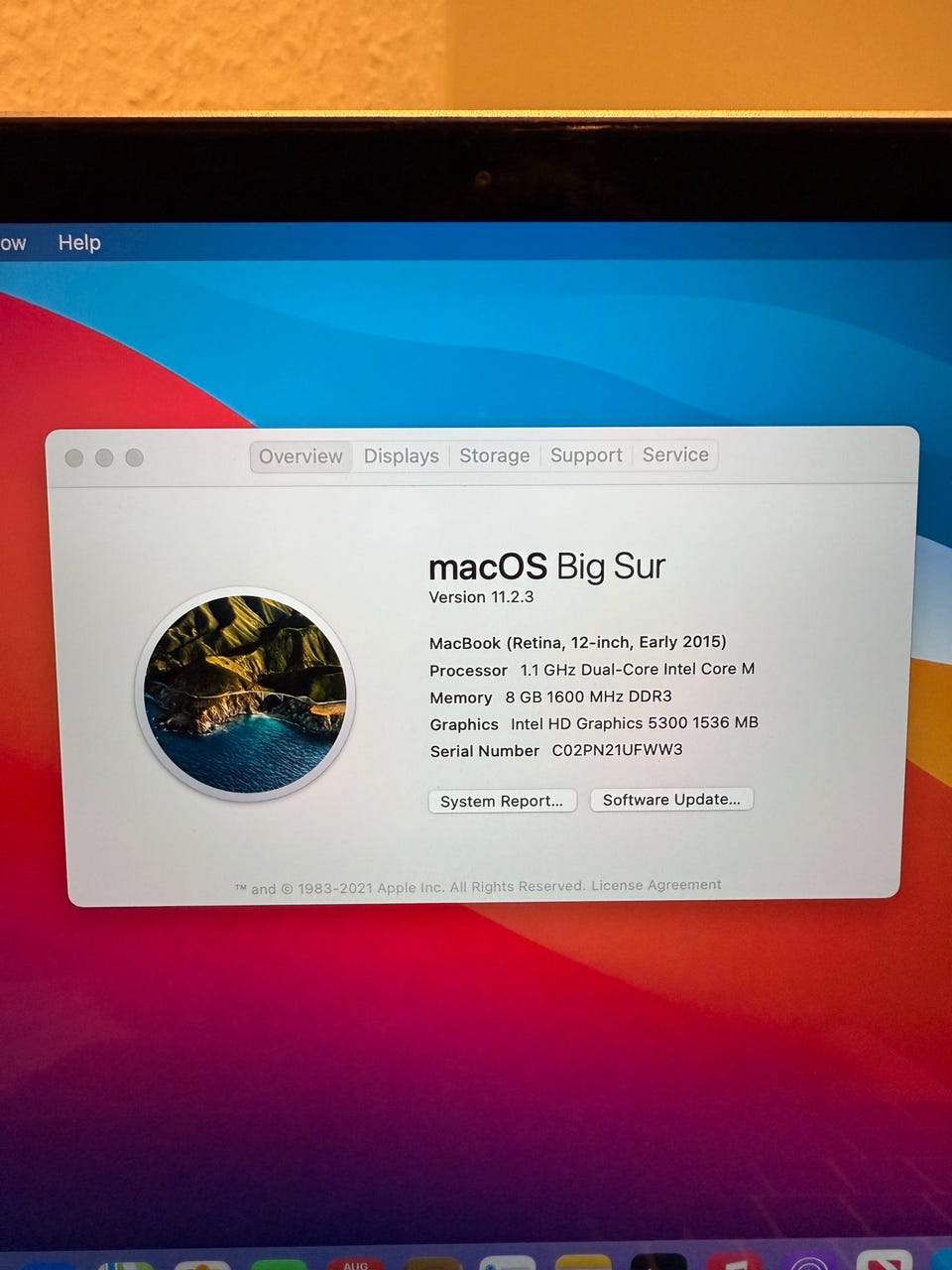Zoom window using third gray title button
This screenshot has height=1270, width=952.
point(135,457)
